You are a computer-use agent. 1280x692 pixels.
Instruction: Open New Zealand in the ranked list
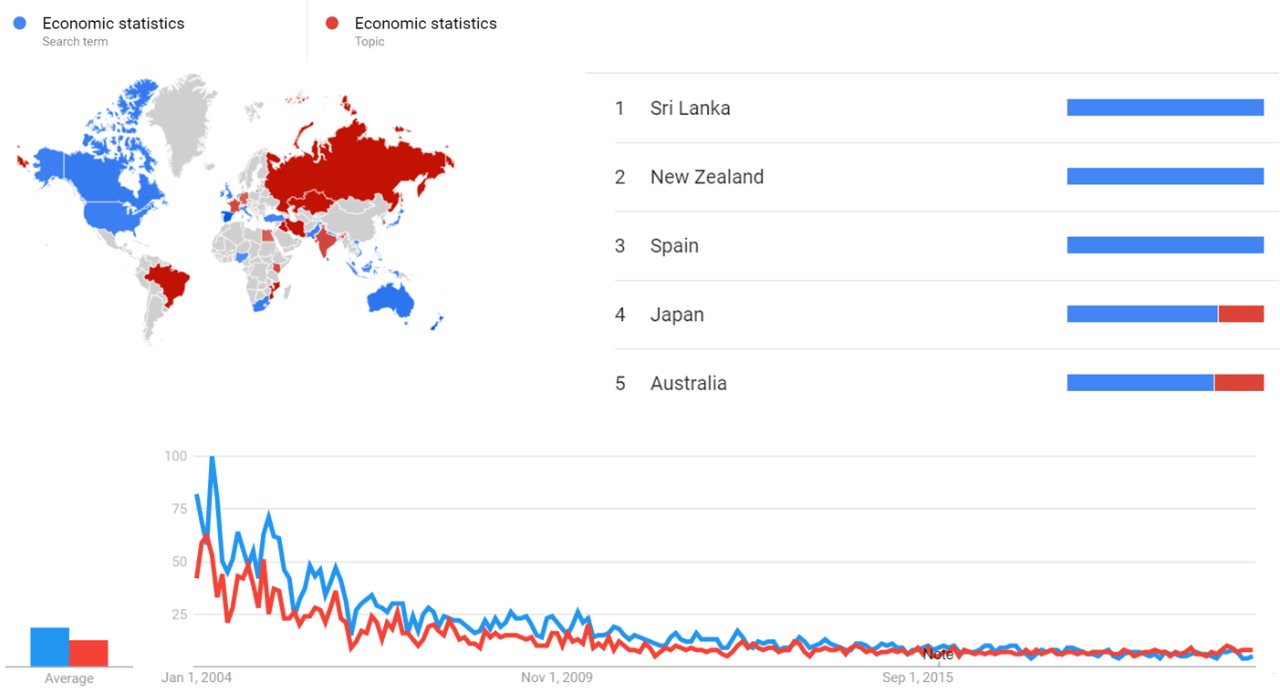tap(706, 177)
